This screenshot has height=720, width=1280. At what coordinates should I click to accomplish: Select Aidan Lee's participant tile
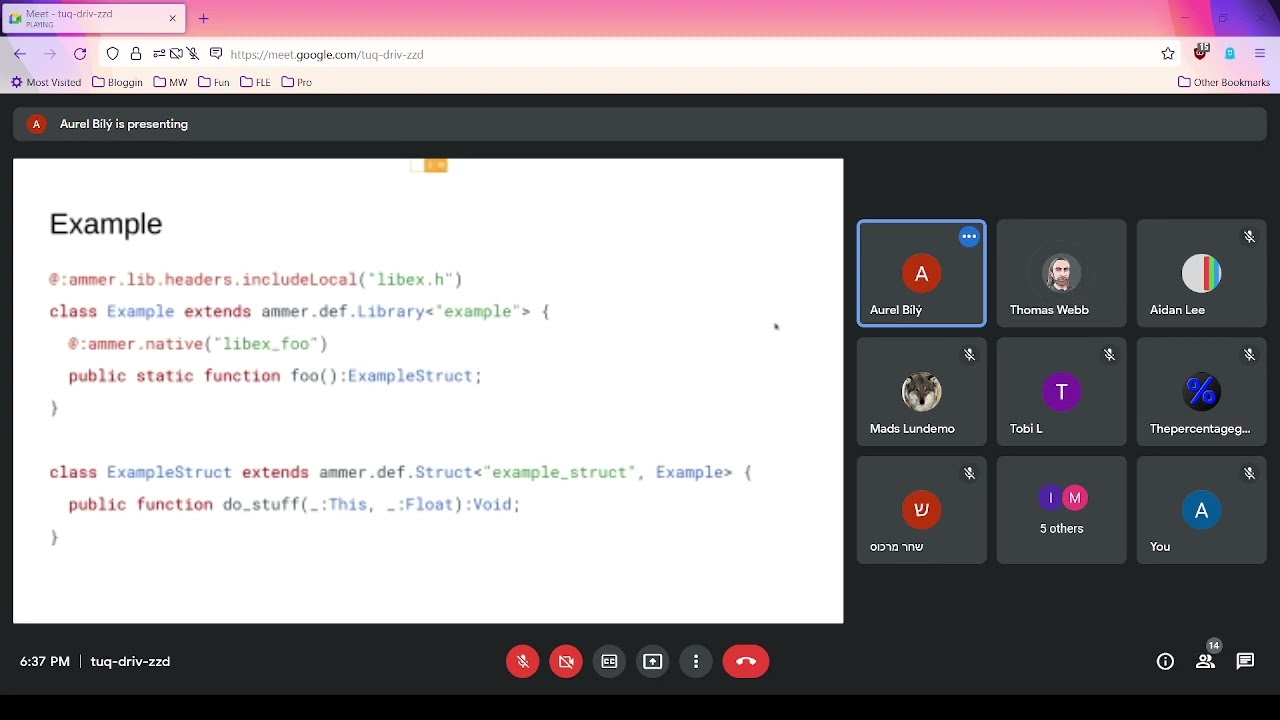[x=1202, y=273]
